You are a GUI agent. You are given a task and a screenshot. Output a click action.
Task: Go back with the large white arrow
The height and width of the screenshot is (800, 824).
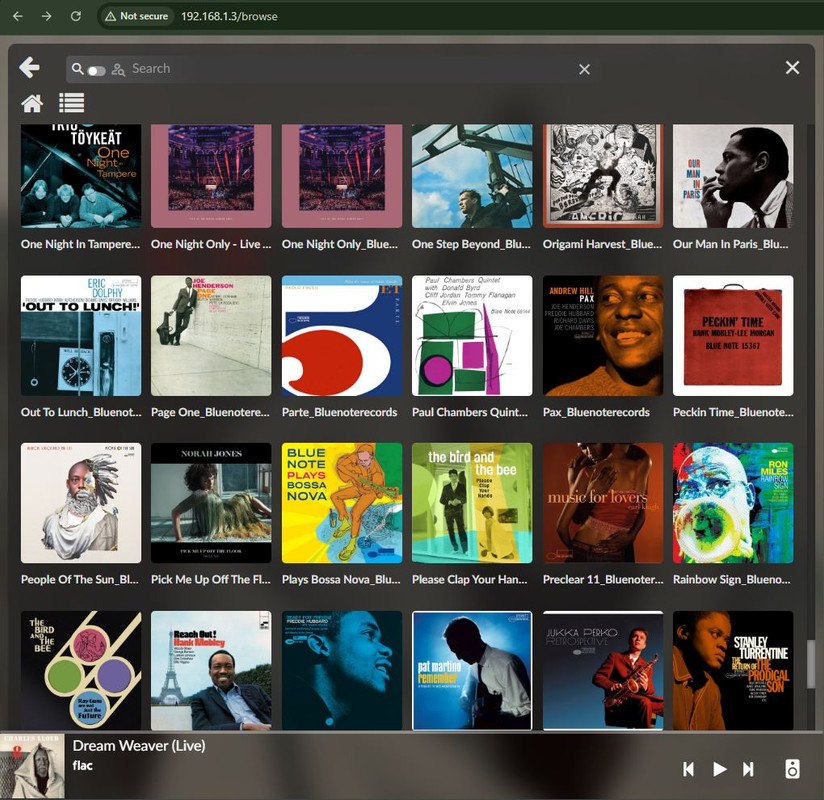[x=29, y=67]
